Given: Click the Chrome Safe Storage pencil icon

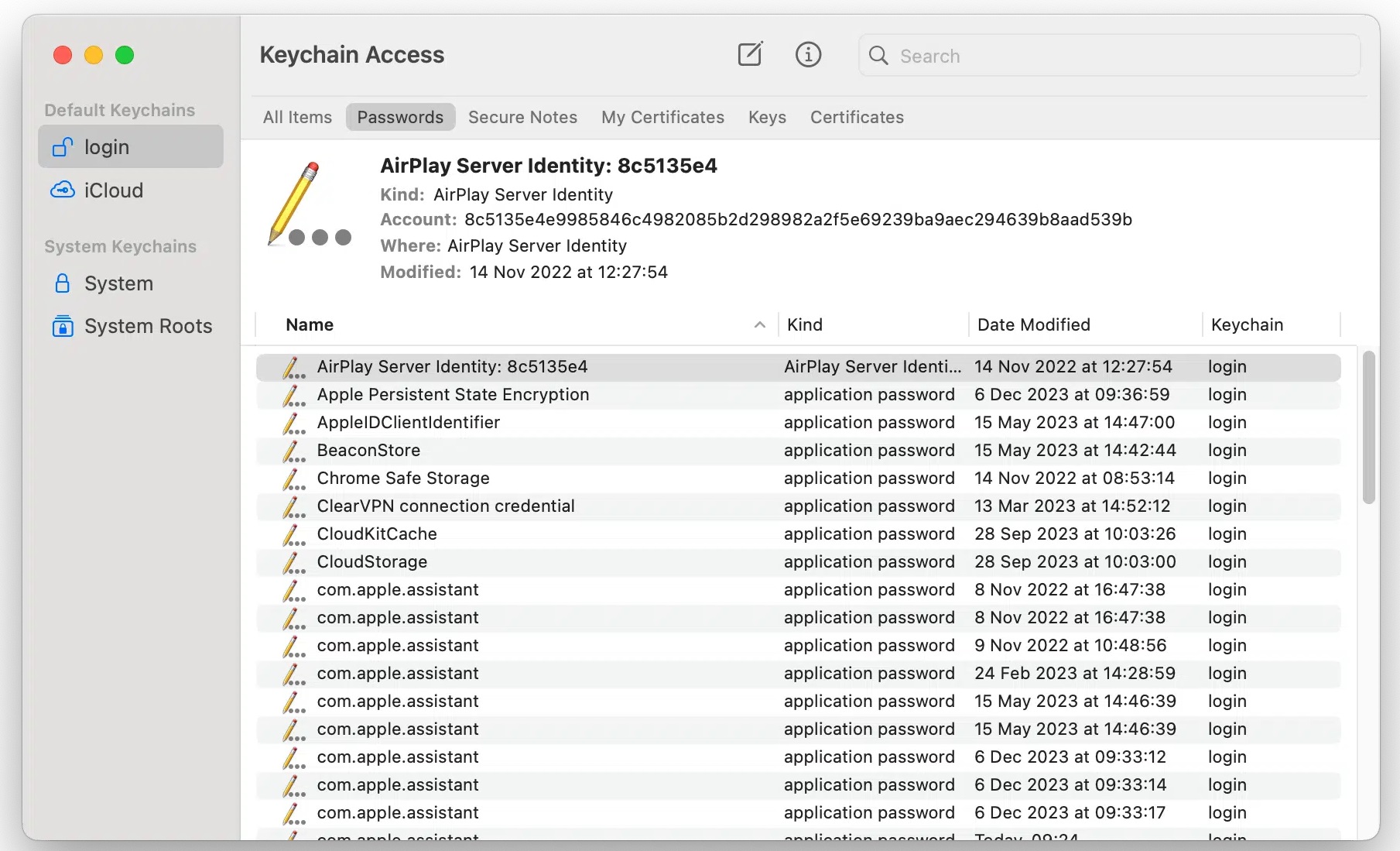Looking at the screenshot, I should click(293, 479).
